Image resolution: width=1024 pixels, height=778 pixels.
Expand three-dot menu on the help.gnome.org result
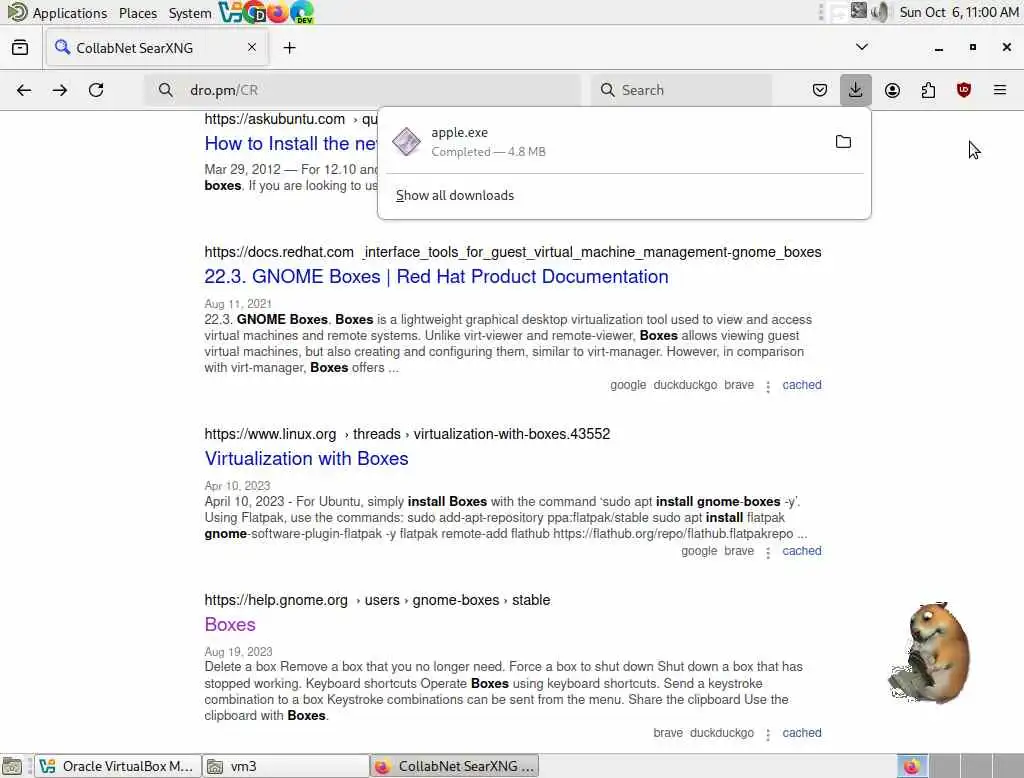tap(768, 735)
